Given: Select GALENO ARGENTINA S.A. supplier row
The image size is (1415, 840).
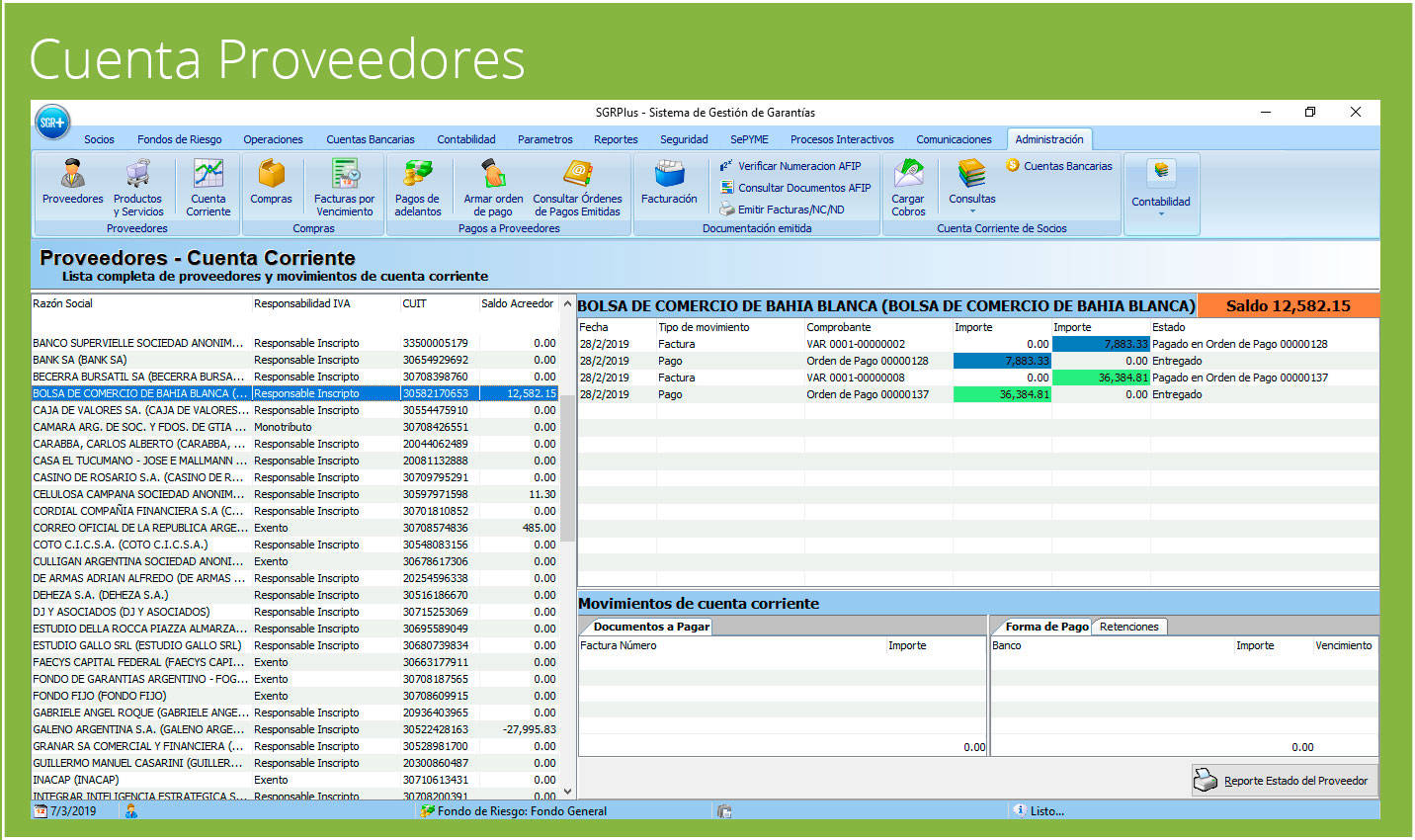Looking at the screenshot, I should click(138, 729).
